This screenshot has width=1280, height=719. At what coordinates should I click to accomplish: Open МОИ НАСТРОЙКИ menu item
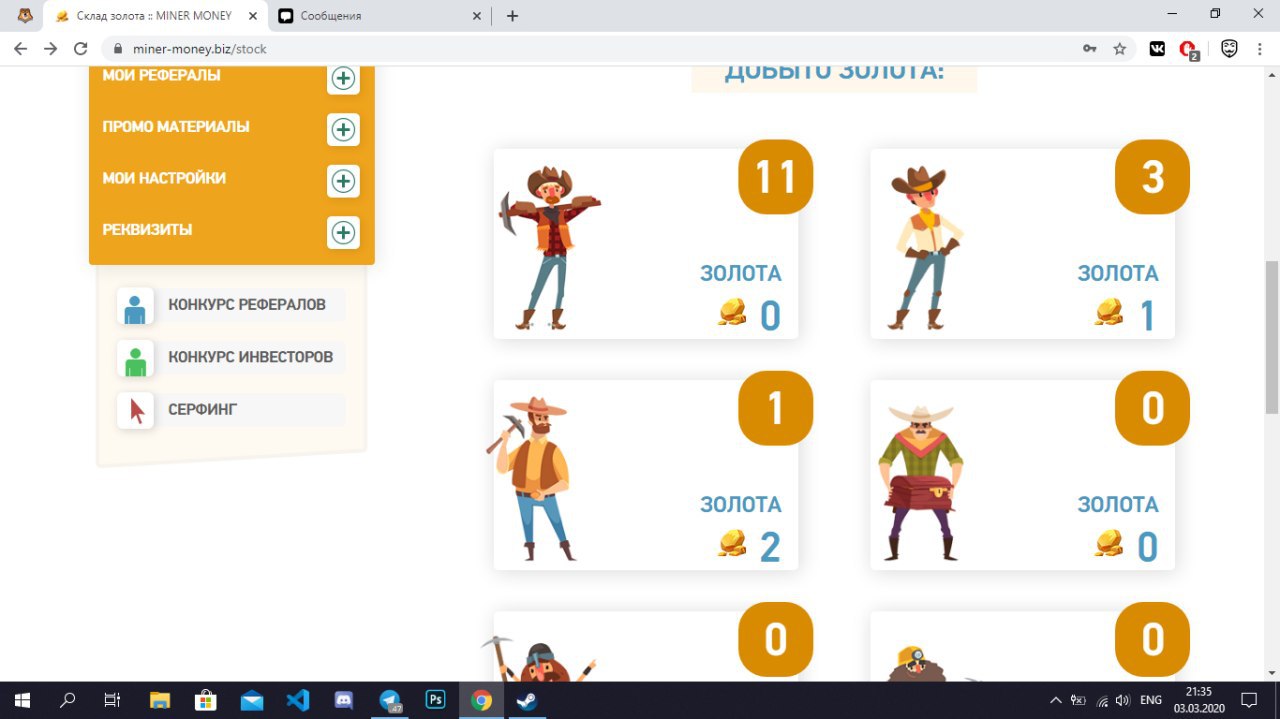click(x=164, y=178)
